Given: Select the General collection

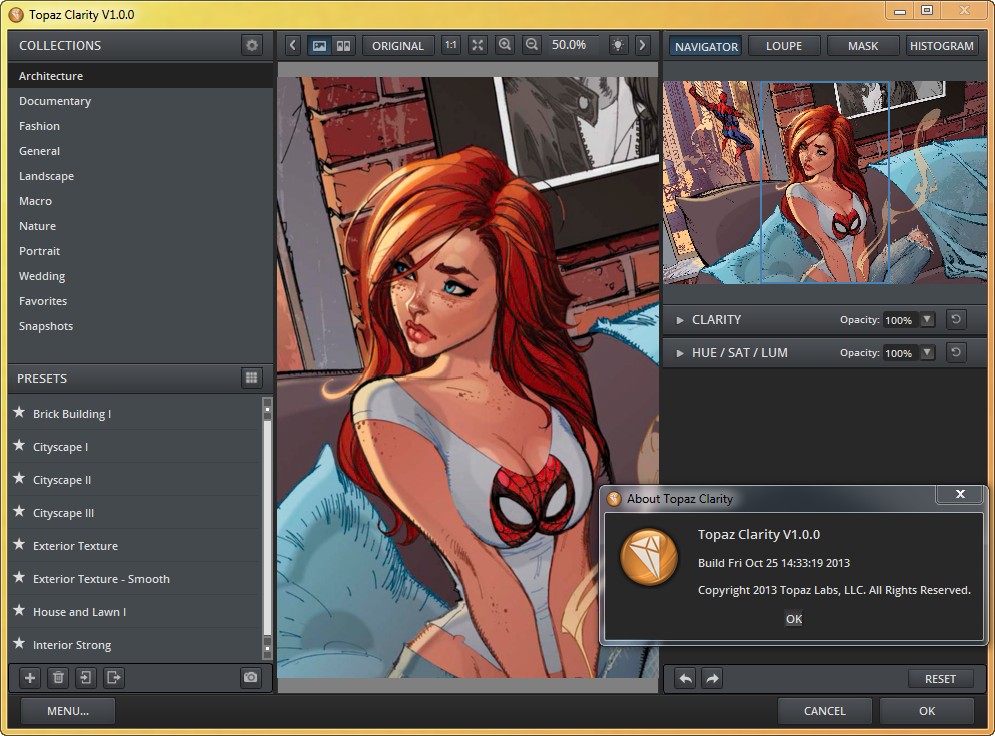Looking at the screenshot, I should (140, 151).
